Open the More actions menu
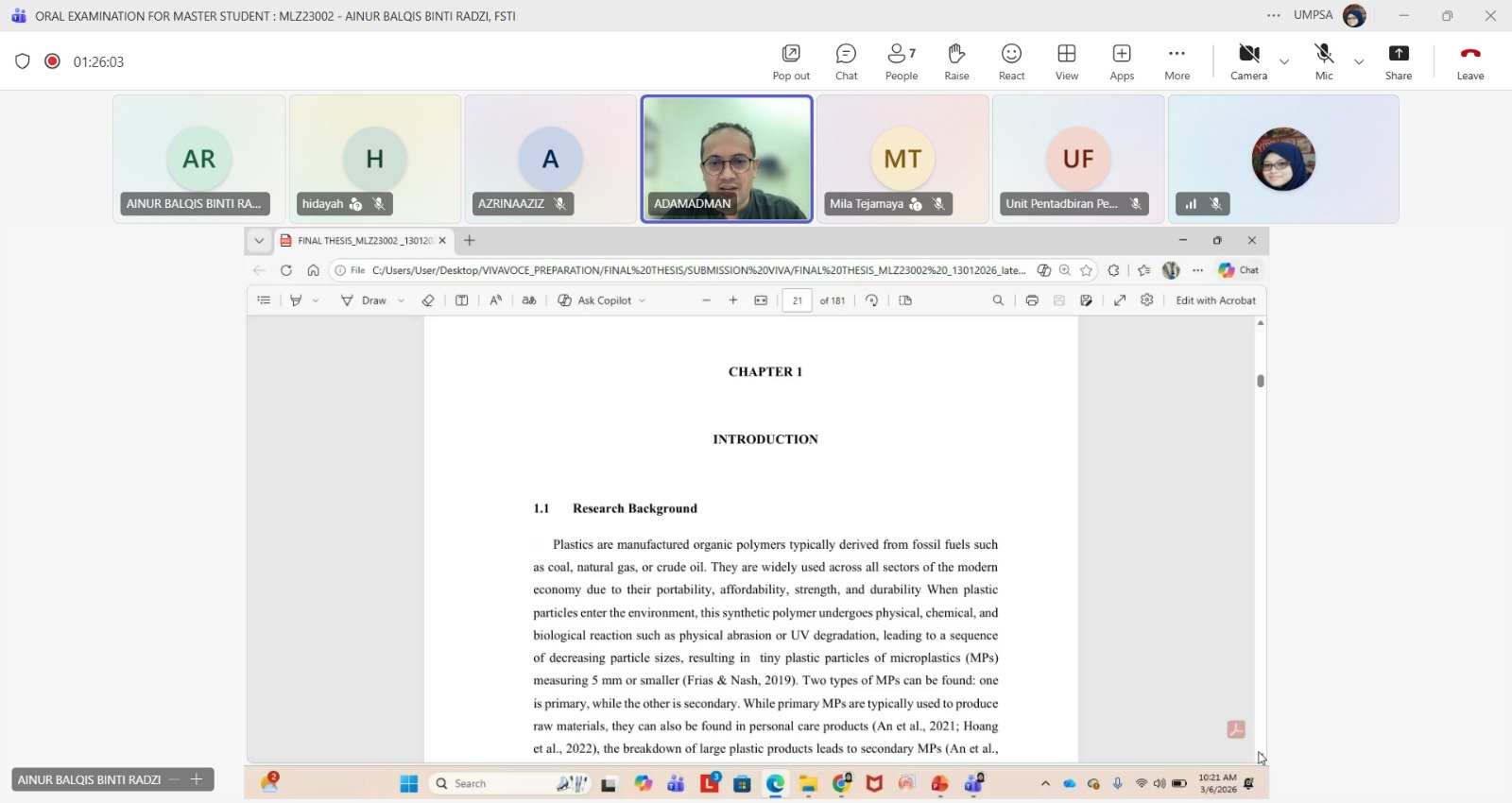This screenshot has height=803, width=1512. click(1177, 62)
